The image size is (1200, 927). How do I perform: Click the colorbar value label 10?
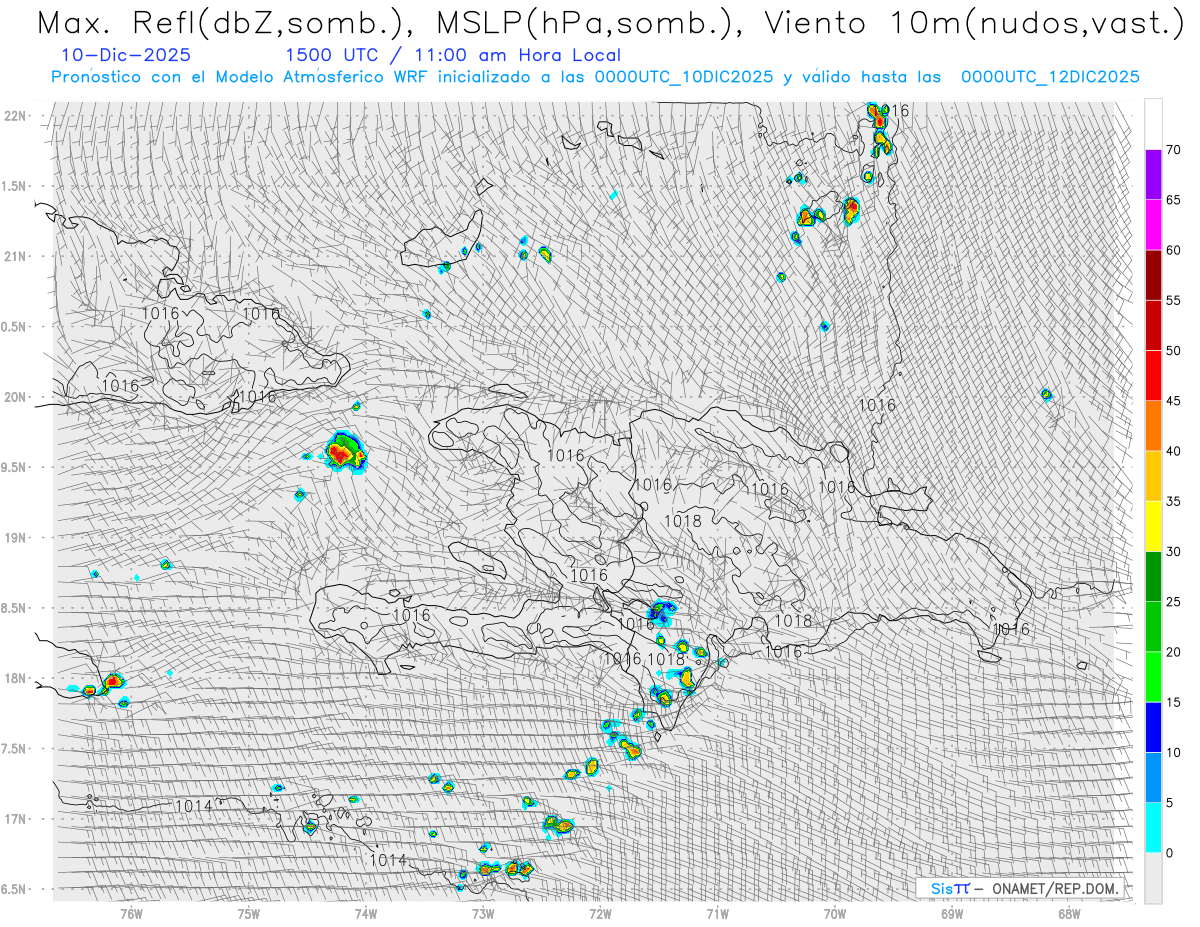1173,752
